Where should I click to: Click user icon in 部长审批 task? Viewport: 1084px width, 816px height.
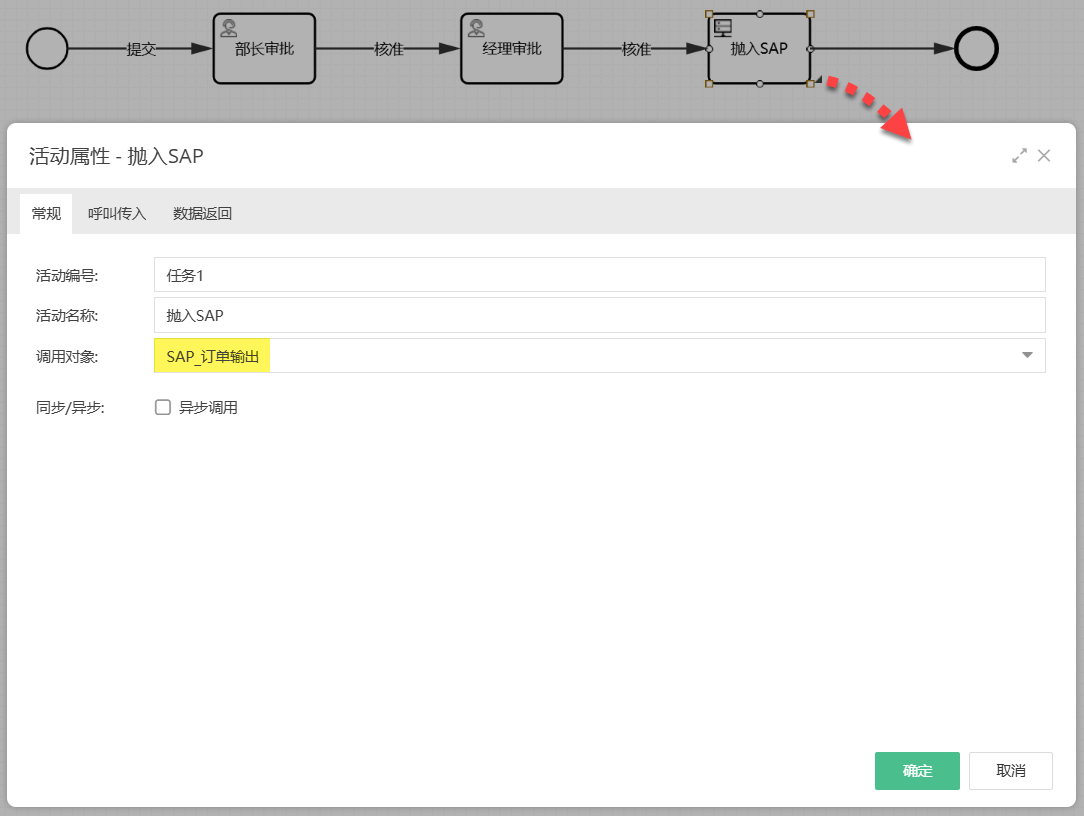coord(229,28)
